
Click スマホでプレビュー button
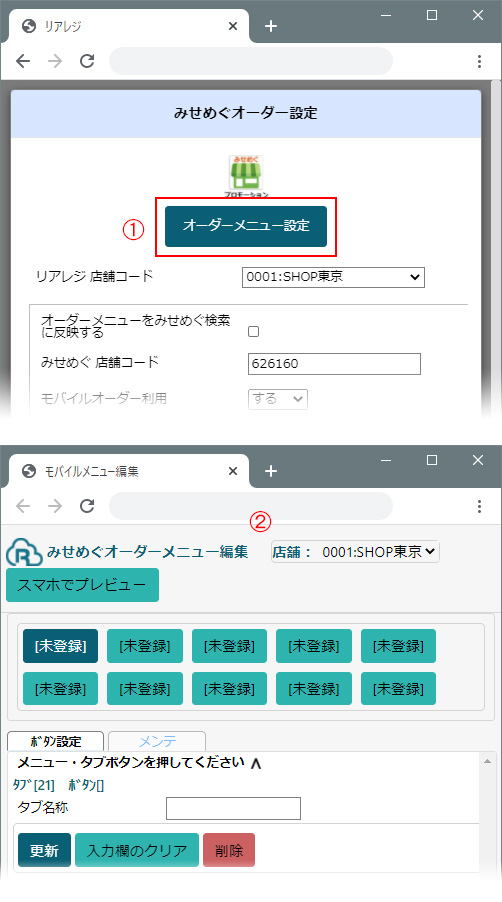click(82, 585)
